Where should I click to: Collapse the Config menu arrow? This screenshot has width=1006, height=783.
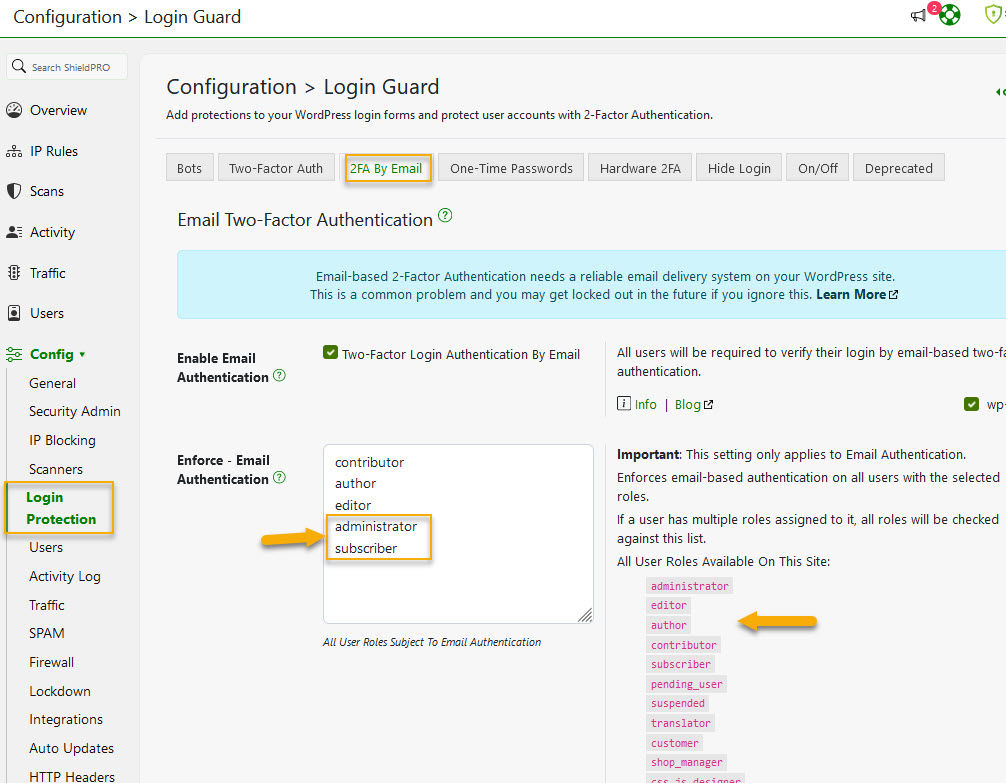click(x=82, y=355)
